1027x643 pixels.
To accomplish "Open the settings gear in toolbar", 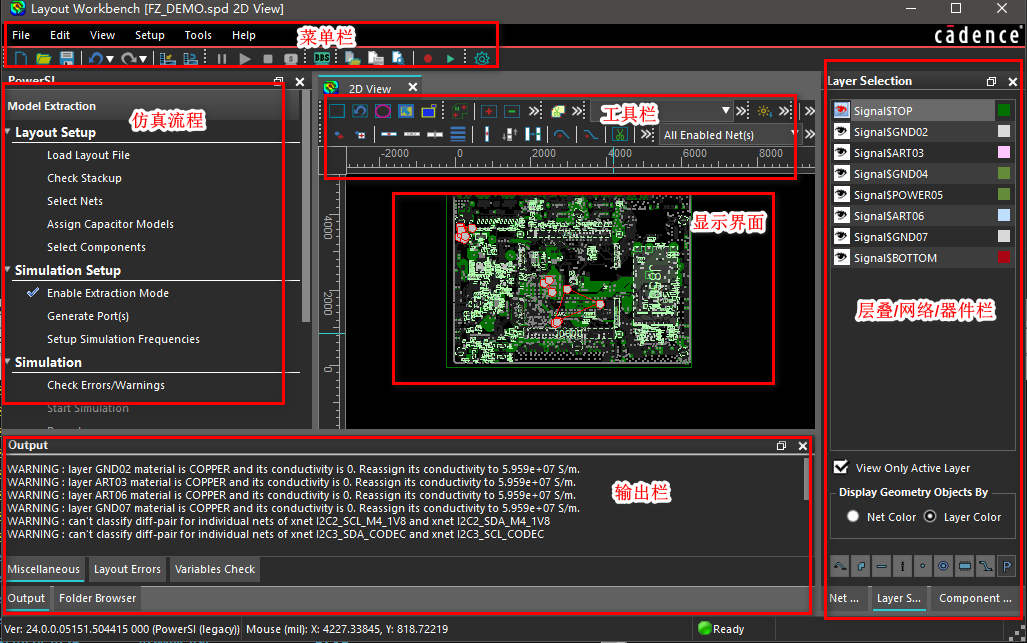I will (x=482, y=58).
